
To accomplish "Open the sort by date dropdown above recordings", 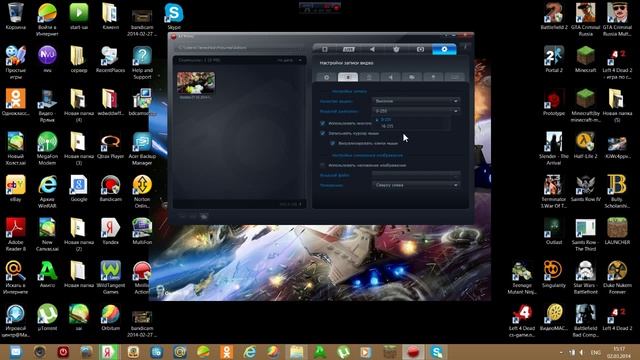I will point(290,60).
